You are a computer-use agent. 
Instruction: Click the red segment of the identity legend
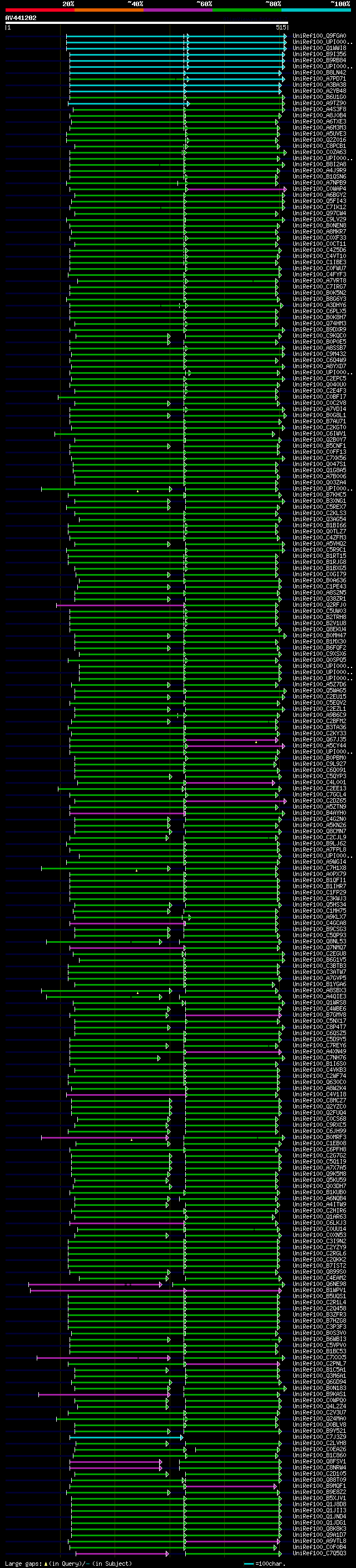click(39, 10)
